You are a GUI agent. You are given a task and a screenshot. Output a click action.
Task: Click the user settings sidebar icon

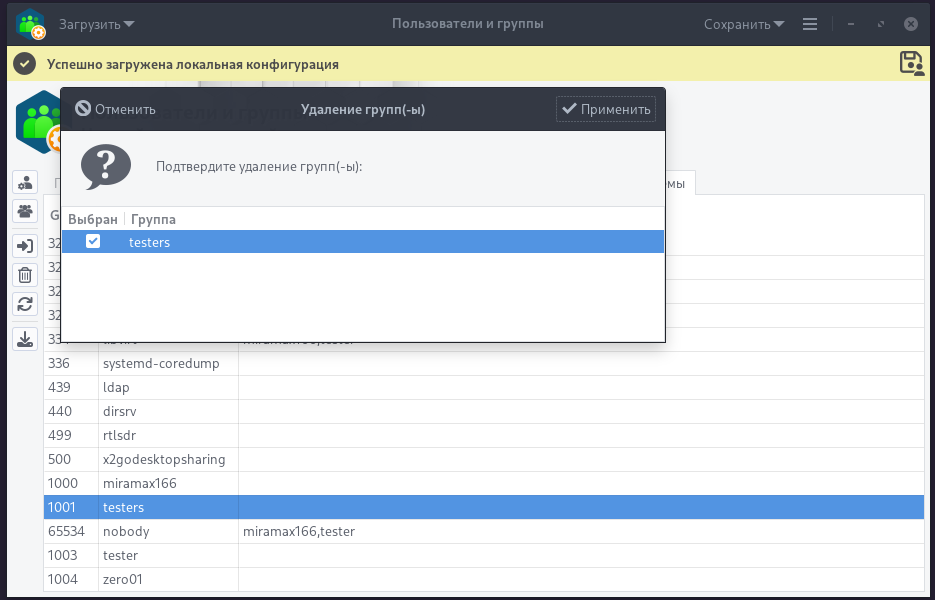[x=25, y=182]
